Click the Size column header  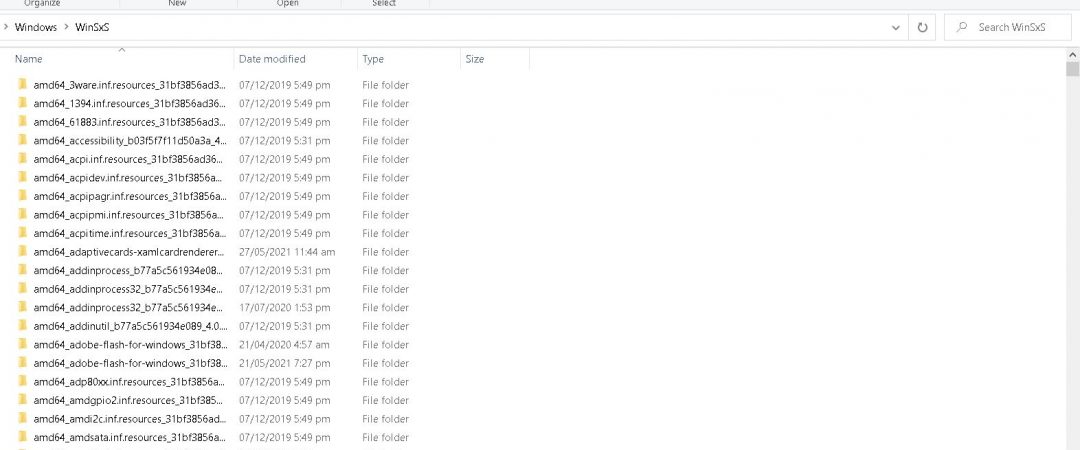point(475,60)
